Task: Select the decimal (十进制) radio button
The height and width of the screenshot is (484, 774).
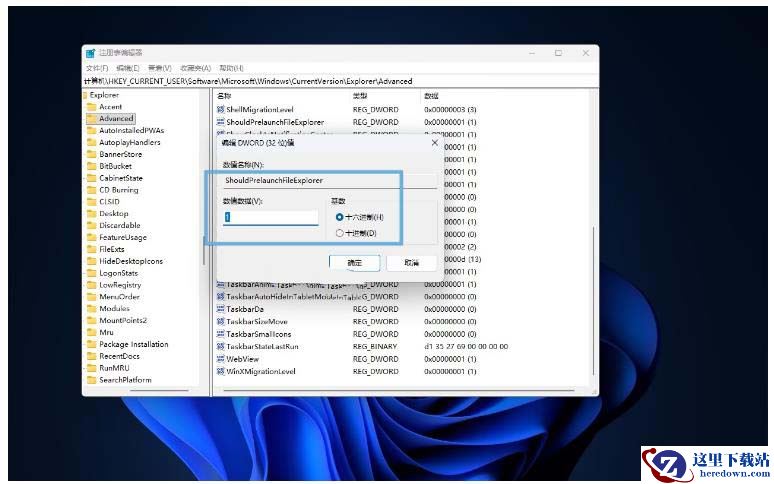Action: (x=340, y=233)
